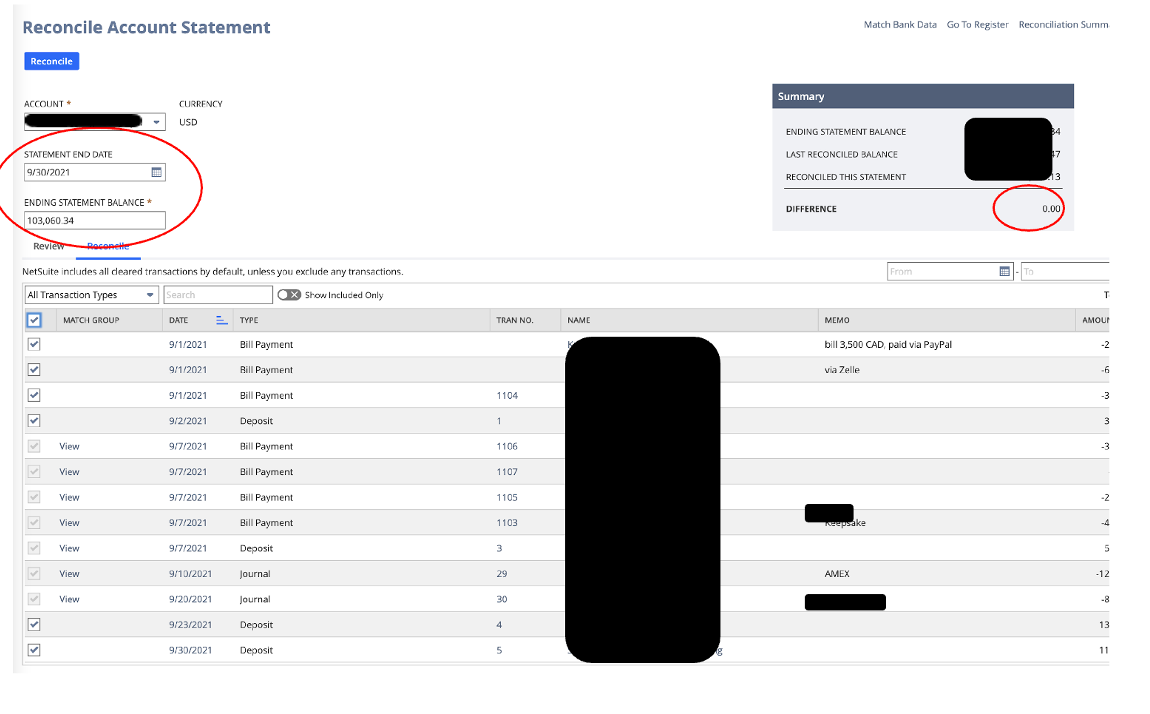This screenshot has height=714, width=1150.
Task: Click the transaction Search box
Action: click(218, 294)
